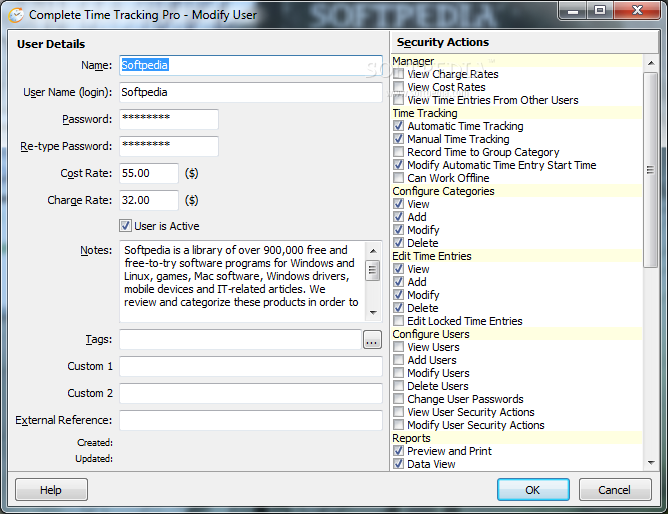Image resolution: width=668 pixels, height=514 pixels.
Task: Check the Modify Users permission
Action: pyautogui.click(x=398, y=373)
